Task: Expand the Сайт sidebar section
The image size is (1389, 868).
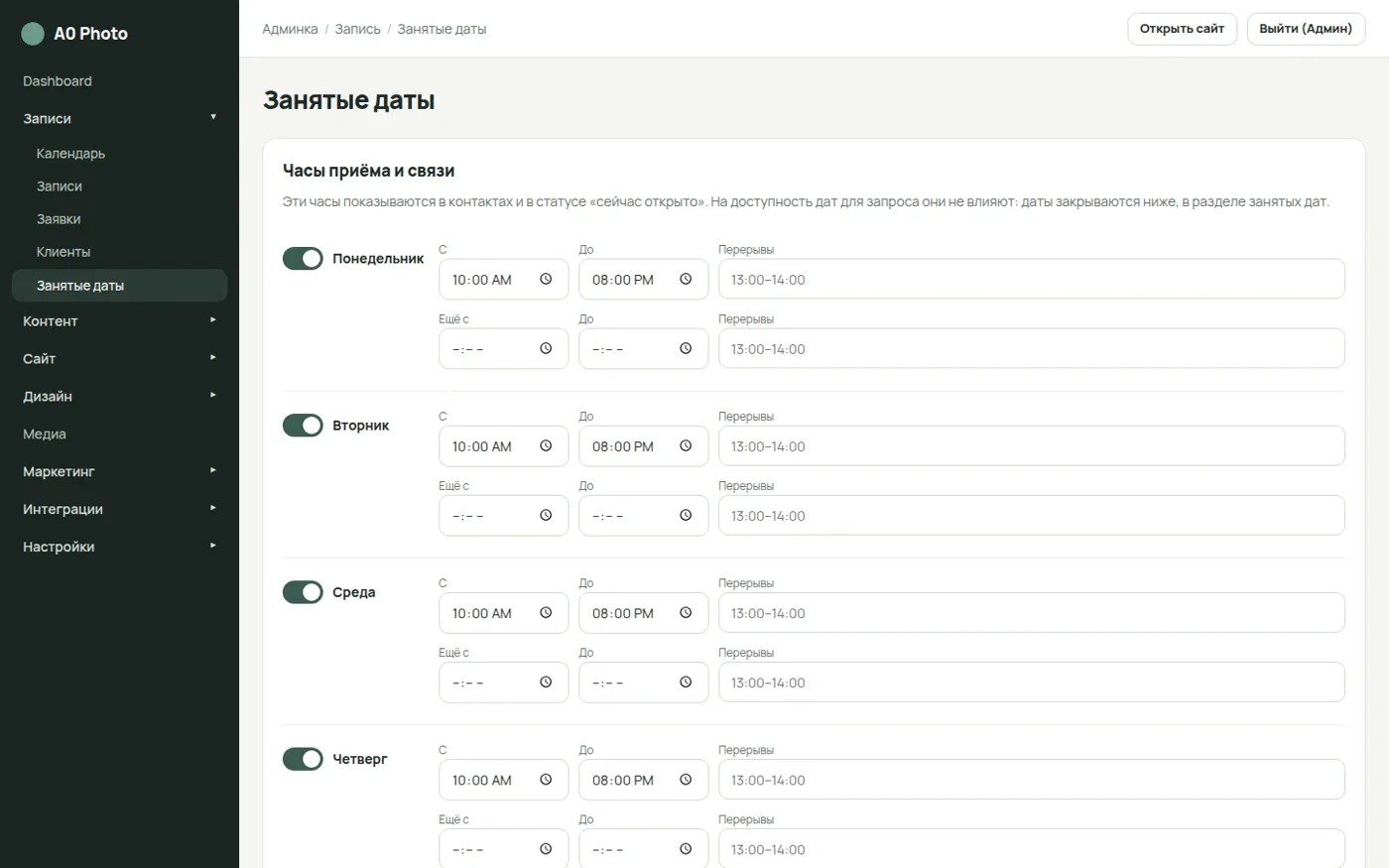Action: pos(119,359)
